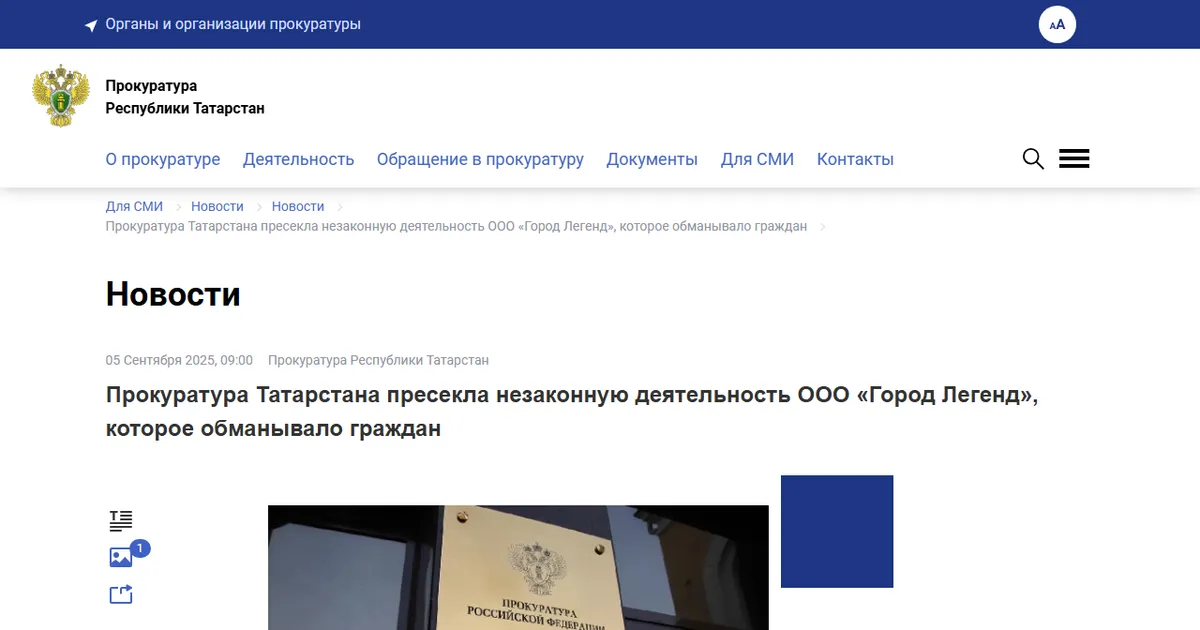Click the 'Новости' page heading
This screenshot has width=1200, height=630.
(173, 294)
